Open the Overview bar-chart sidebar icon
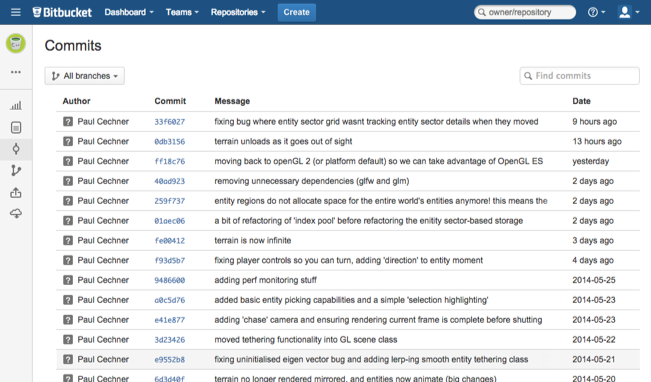651x382 pixels. point(16,105)
